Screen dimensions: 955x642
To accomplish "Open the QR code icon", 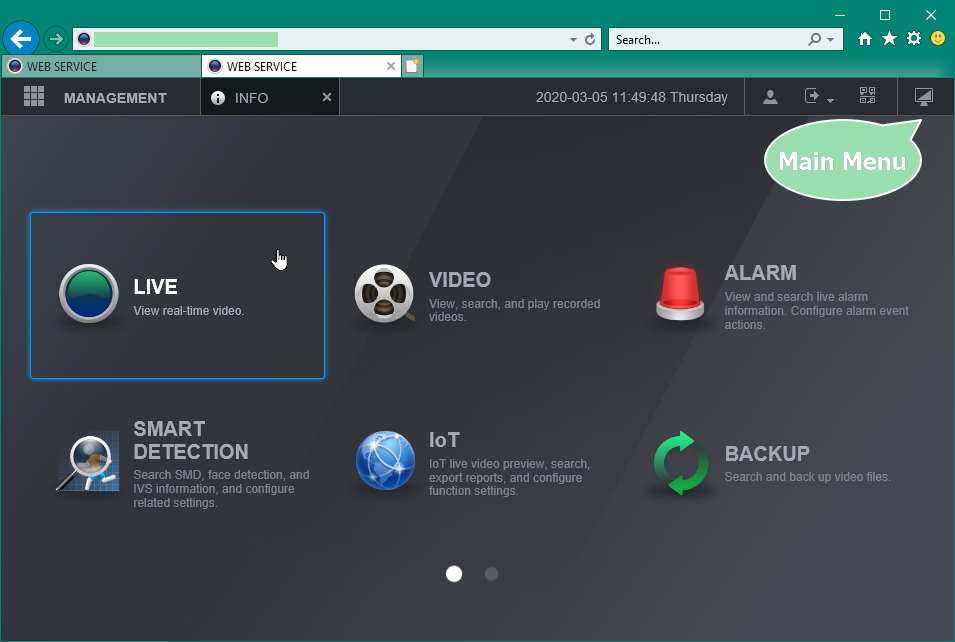I will 867,97.
